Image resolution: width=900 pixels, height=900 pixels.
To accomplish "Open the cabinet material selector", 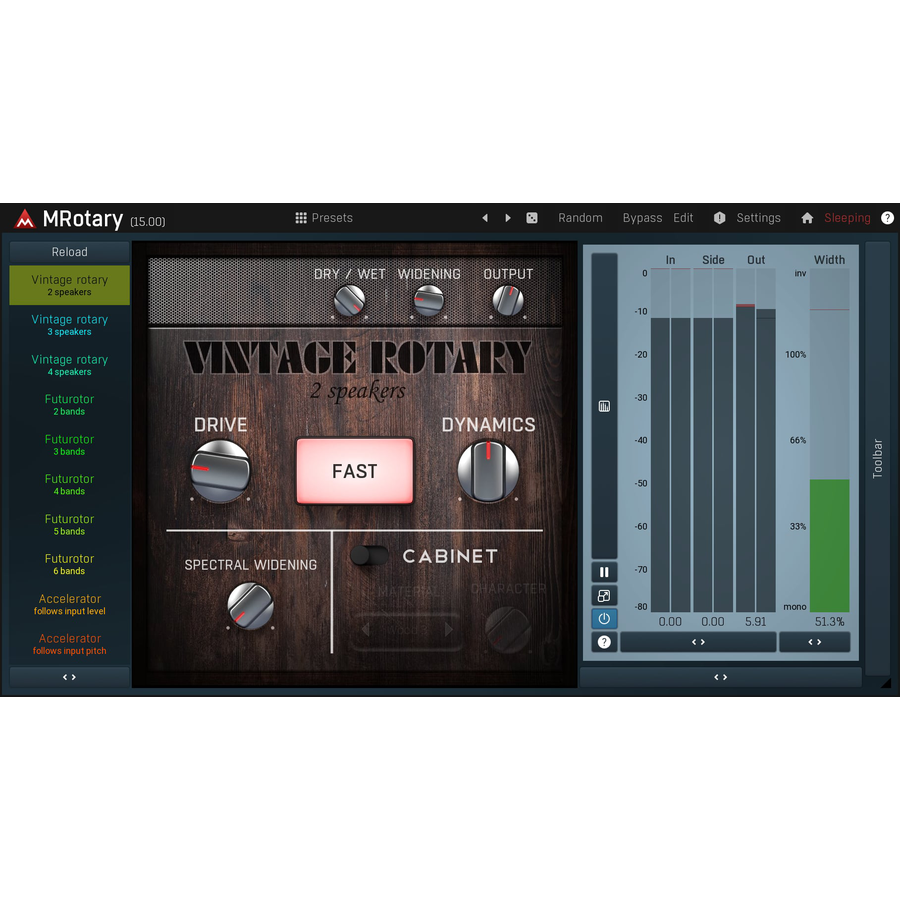I will pyautogui.click(x=407, y=630).
